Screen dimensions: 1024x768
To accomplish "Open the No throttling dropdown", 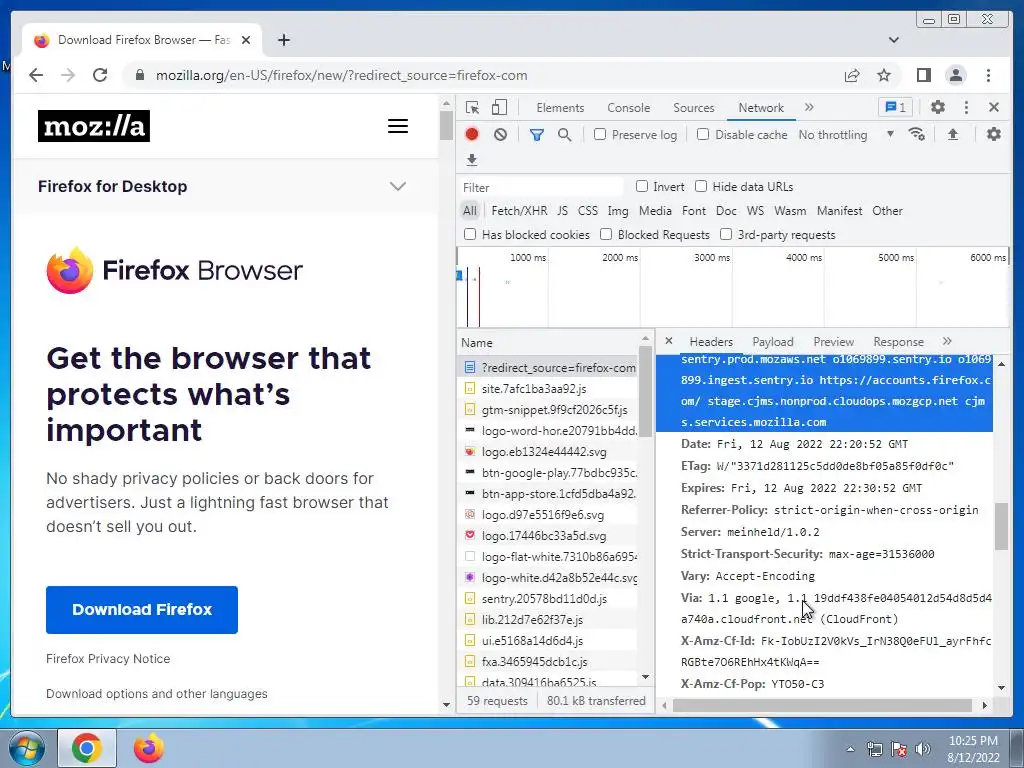I will tap(846, 135).
